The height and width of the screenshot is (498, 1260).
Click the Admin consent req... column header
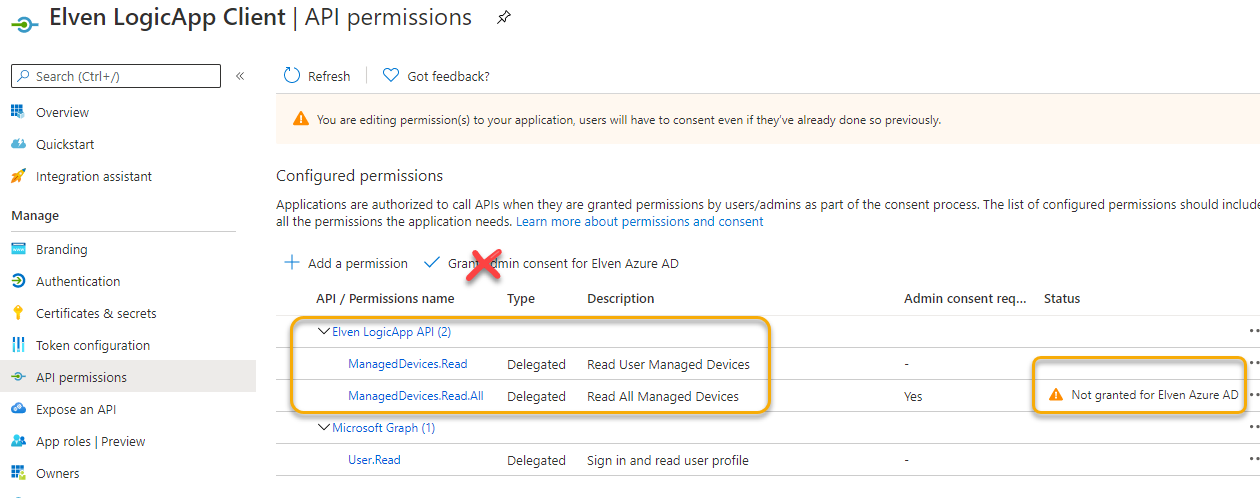pyautogui.click(x=965, y=298)
